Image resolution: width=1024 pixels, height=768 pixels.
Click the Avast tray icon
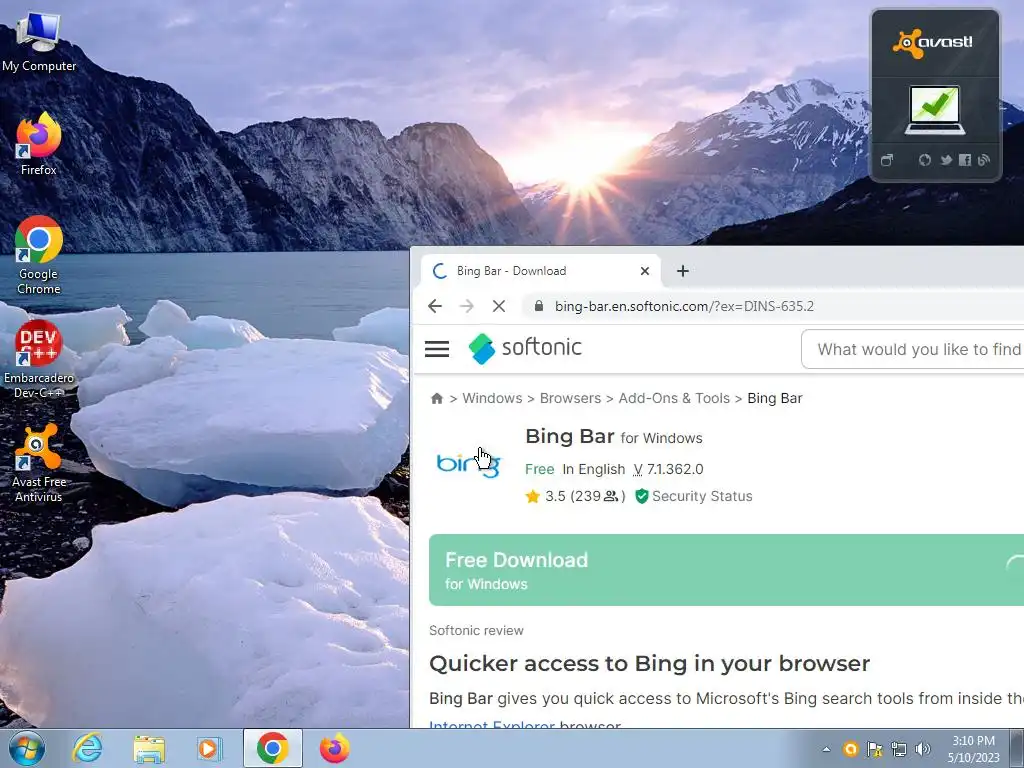[850, 749]
